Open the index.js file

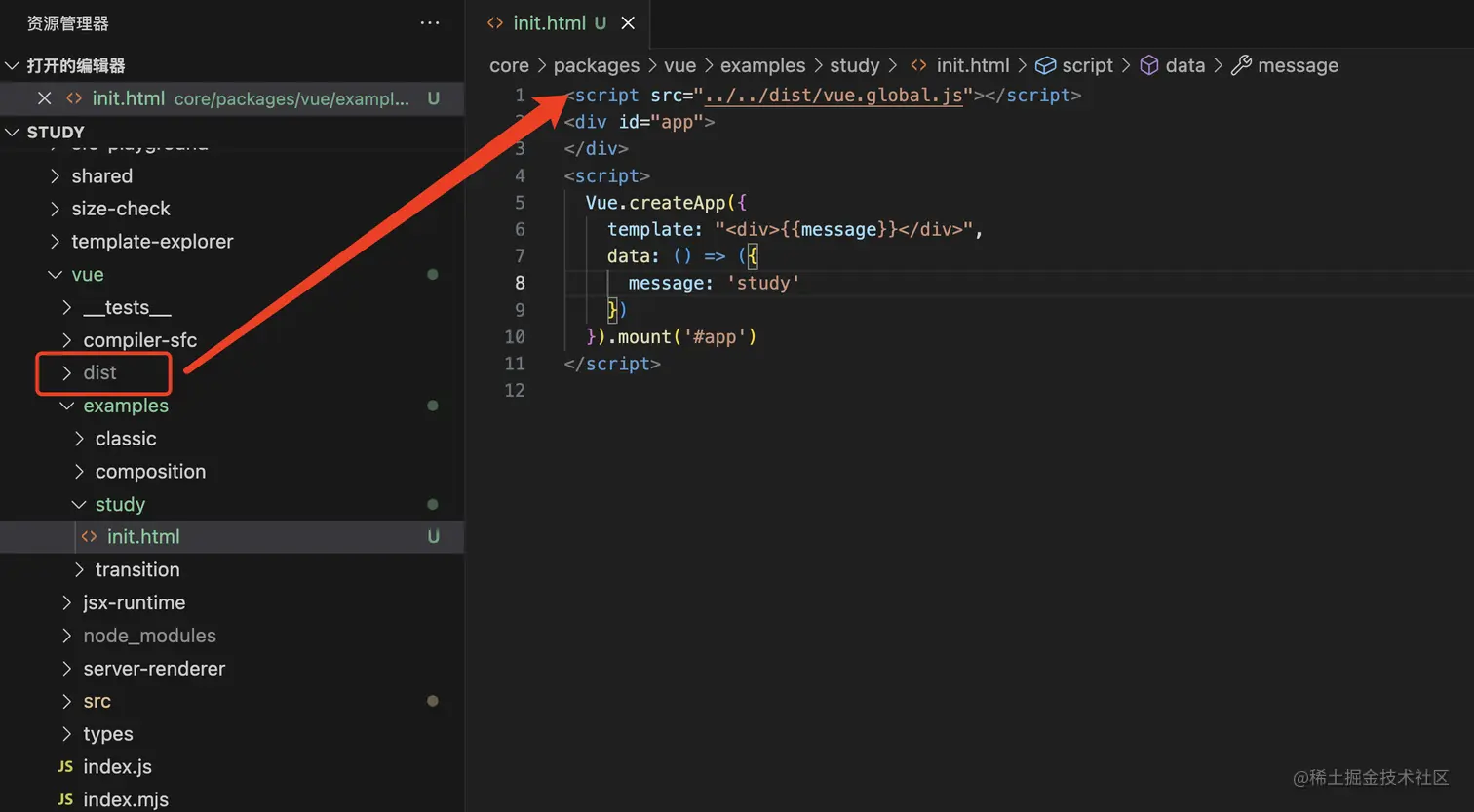117,767
